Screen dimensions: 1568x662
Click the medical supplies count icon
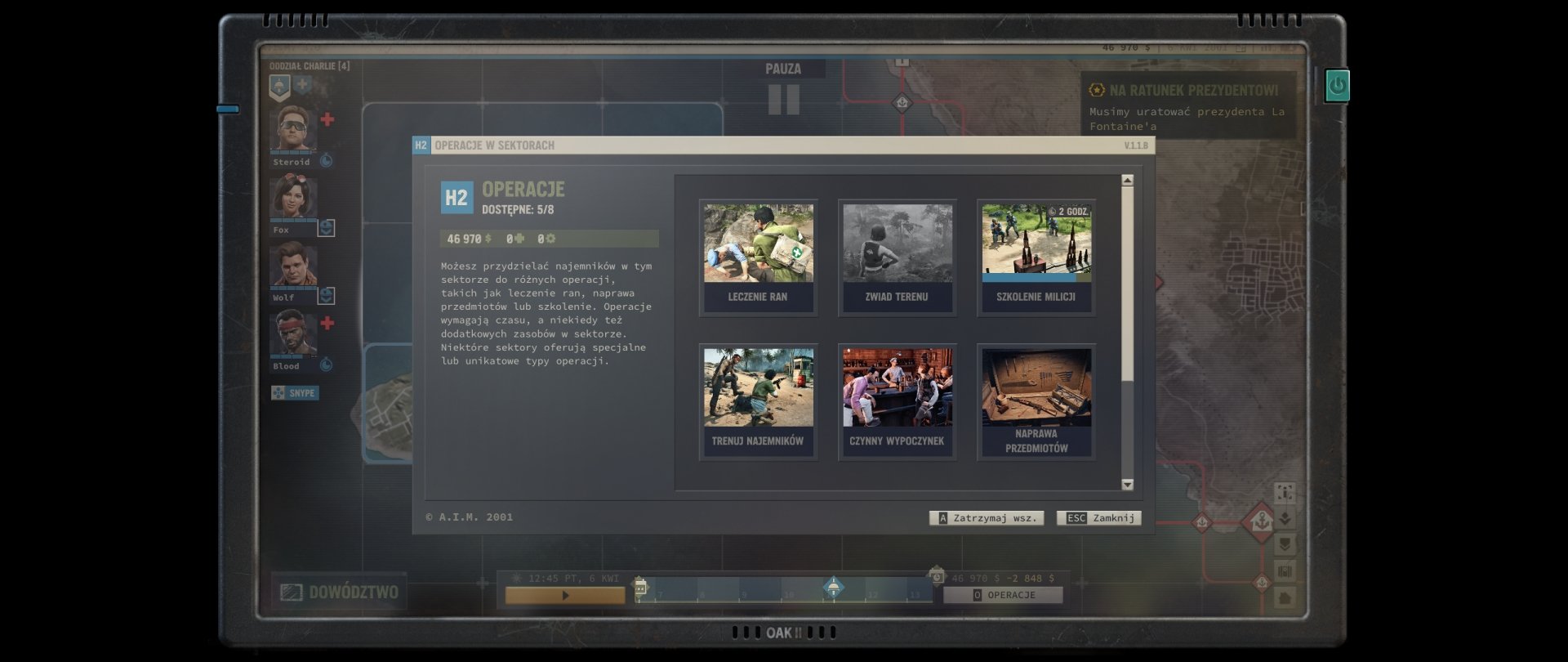519,239
